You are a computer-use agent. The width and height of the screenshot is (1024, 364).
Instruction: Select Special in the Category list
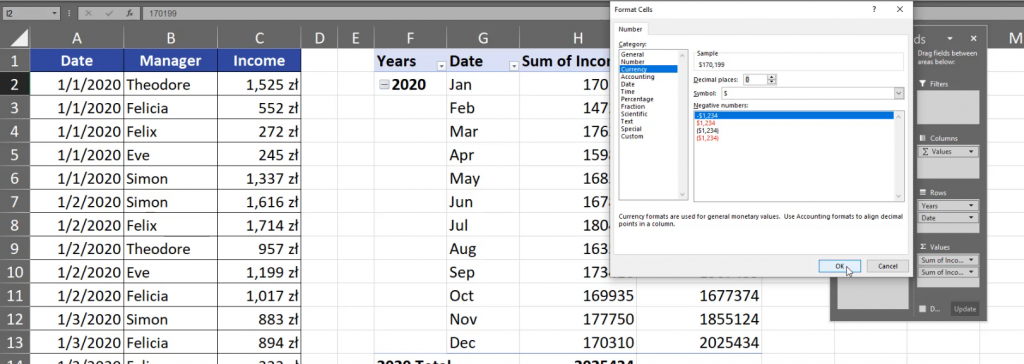[631, 129]
